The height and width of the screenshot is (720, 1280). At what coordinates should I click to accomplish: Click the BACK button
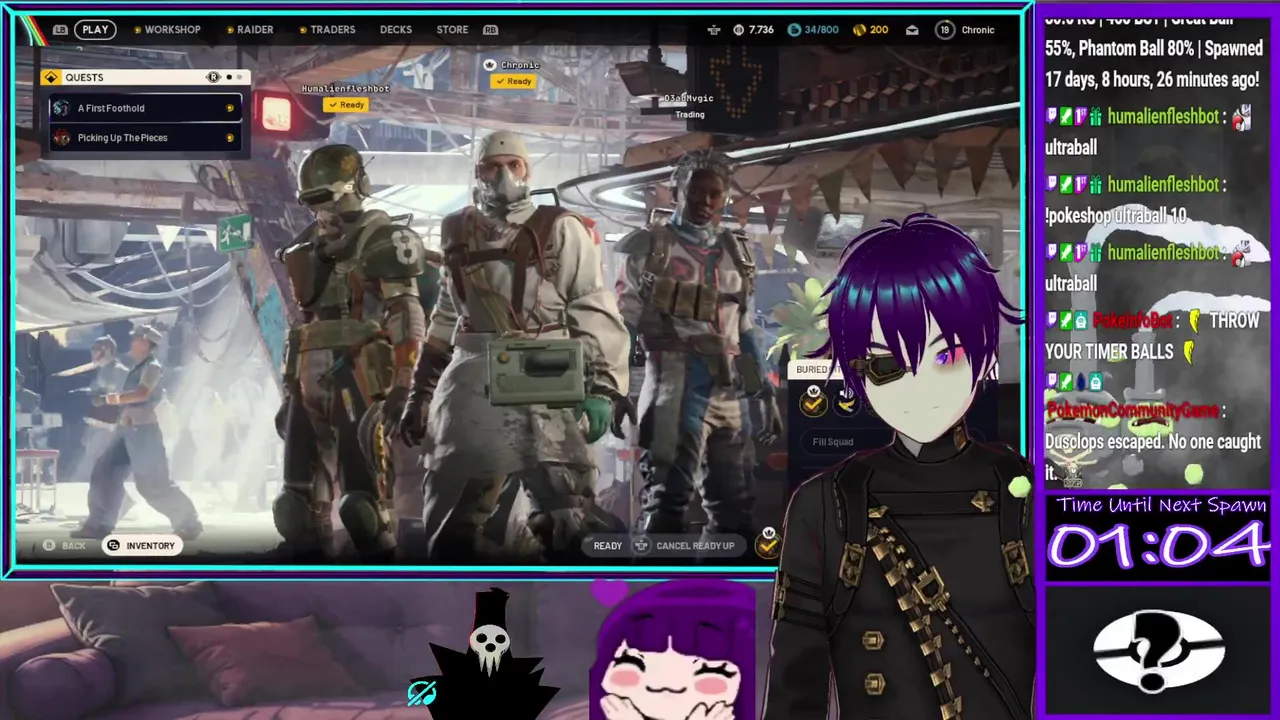[64, 545]
